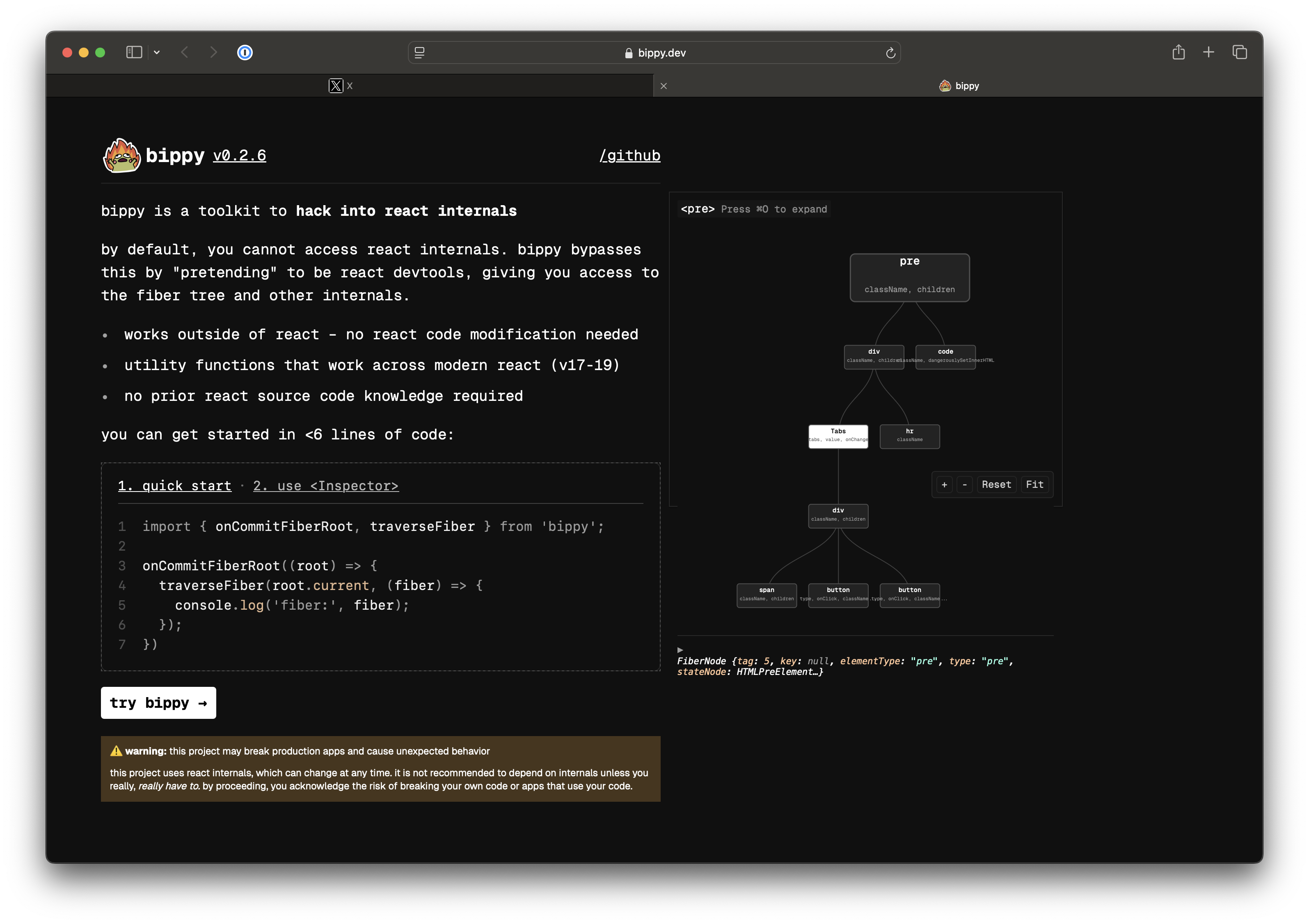This screenshot has height=924, width=1309.
Task: Open the page settings icon in address bar
Action: [x=420, y=53]
